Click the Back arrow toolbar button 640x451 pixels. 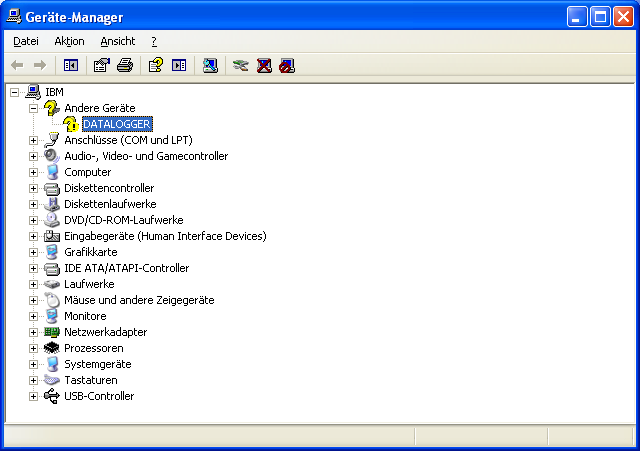[17, 65]
